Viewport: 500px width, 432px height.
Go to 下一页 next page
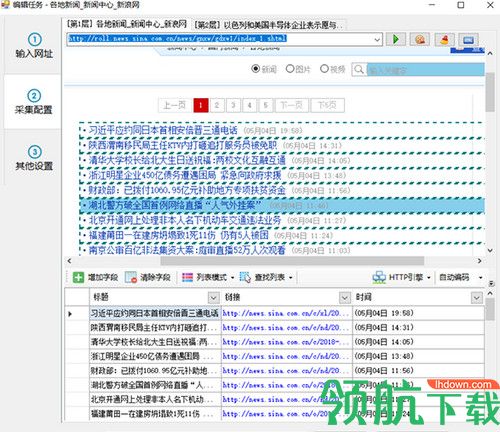pyautogui.click(x=292, y=105)
